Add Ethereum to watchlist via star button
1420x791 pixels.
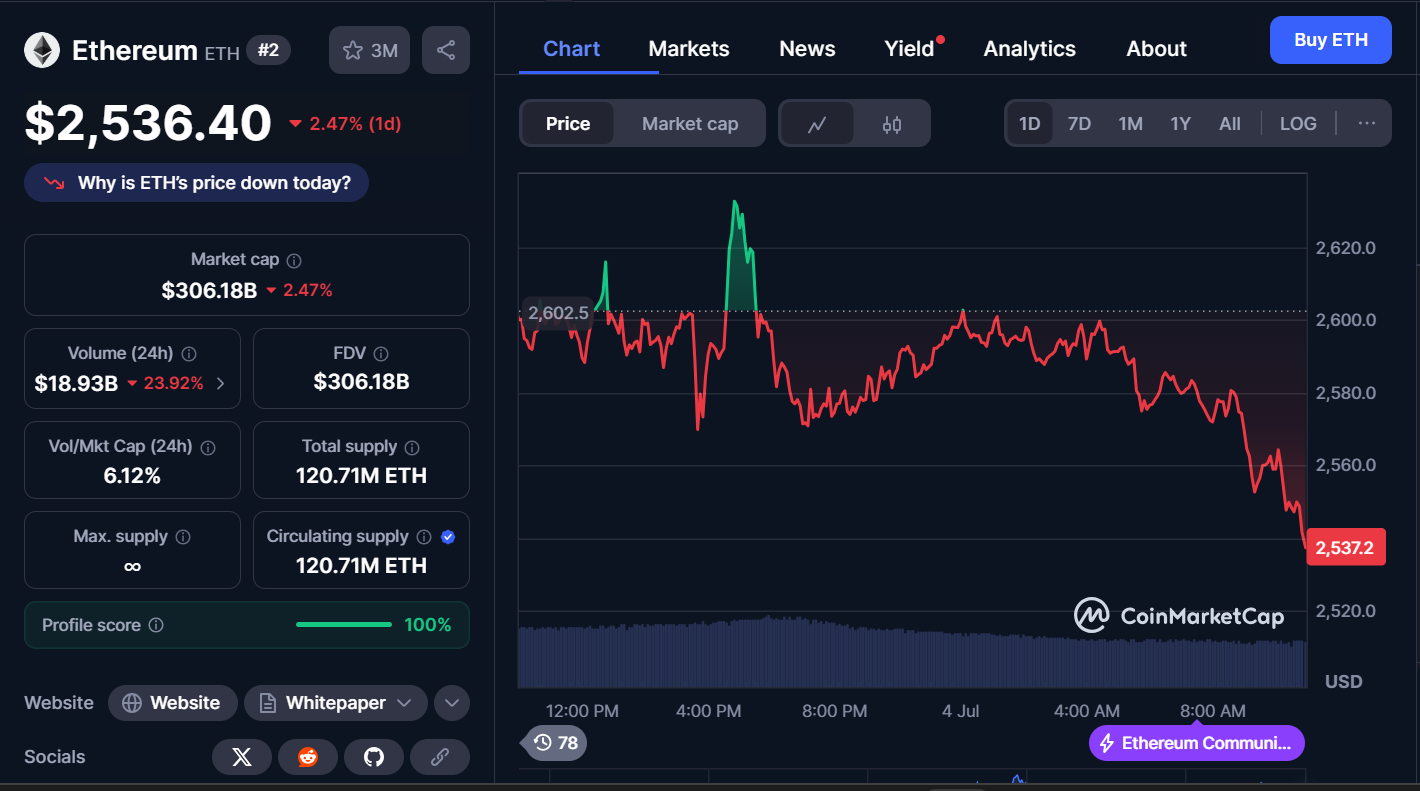pos(369,50)
